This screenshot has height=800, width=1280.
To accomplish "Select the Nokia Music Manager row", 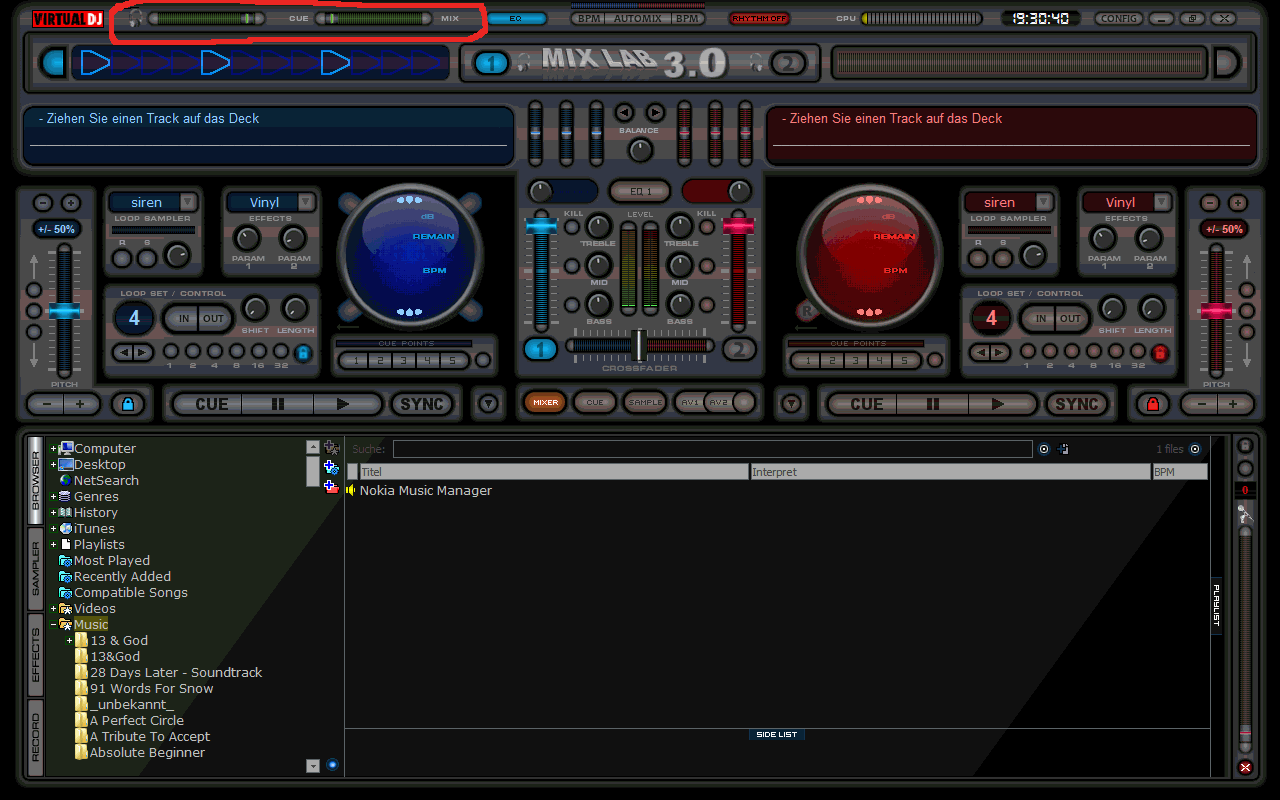I will [776, 490].
